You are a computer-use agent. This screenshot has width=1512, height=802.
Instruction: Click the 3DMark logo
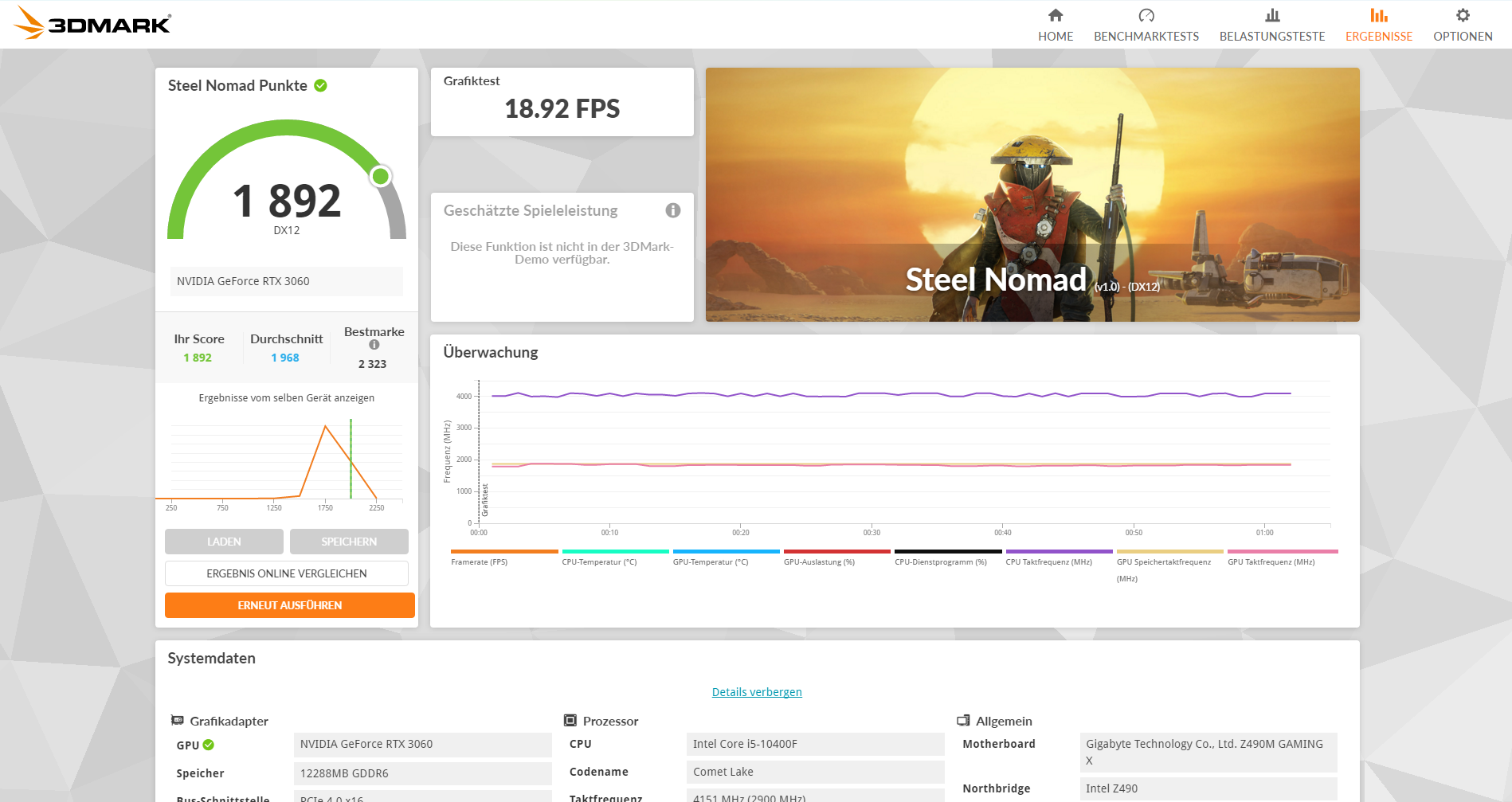coord(92,23)
